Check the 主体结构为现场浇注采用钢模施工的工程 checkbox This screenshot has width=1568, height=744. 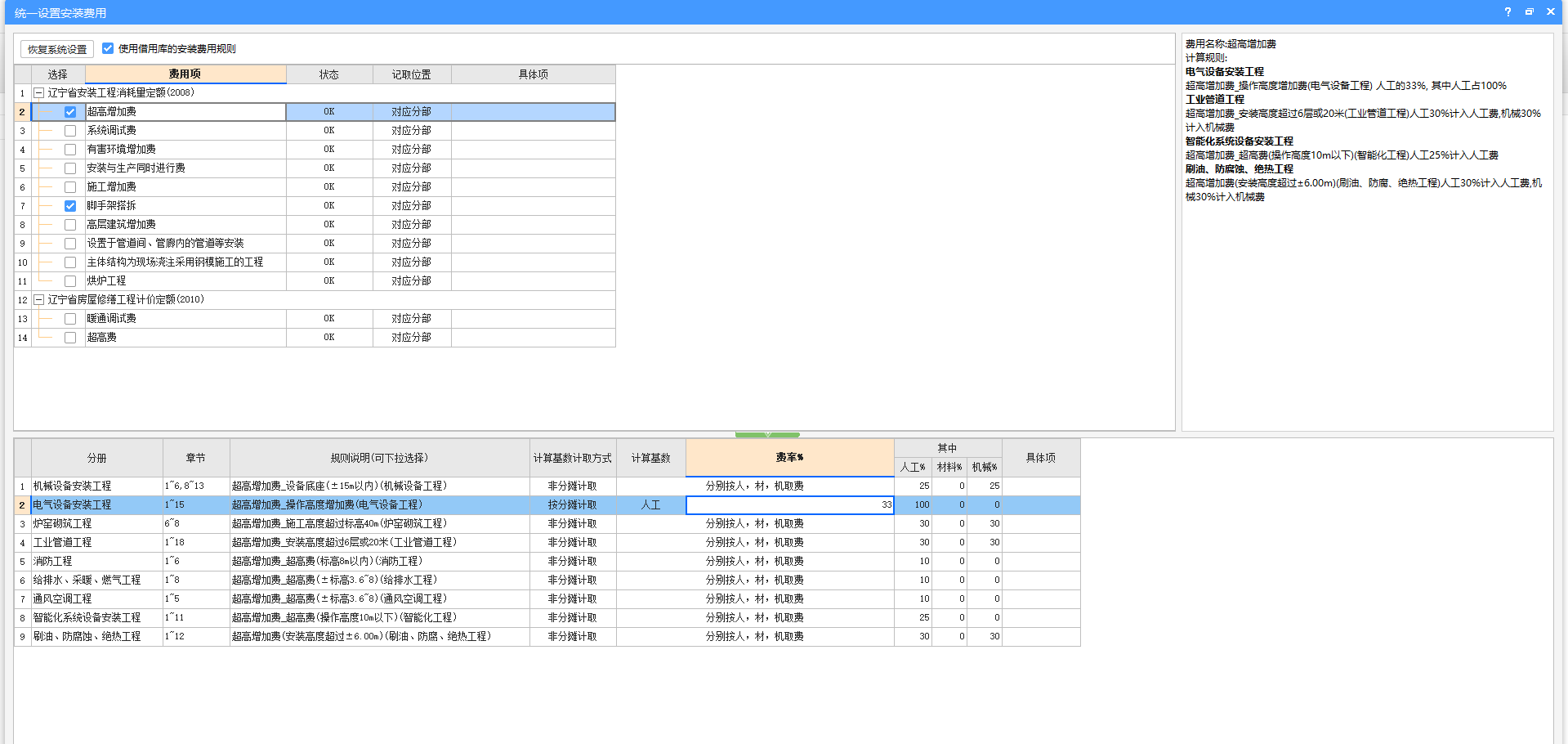pos(70,262)
